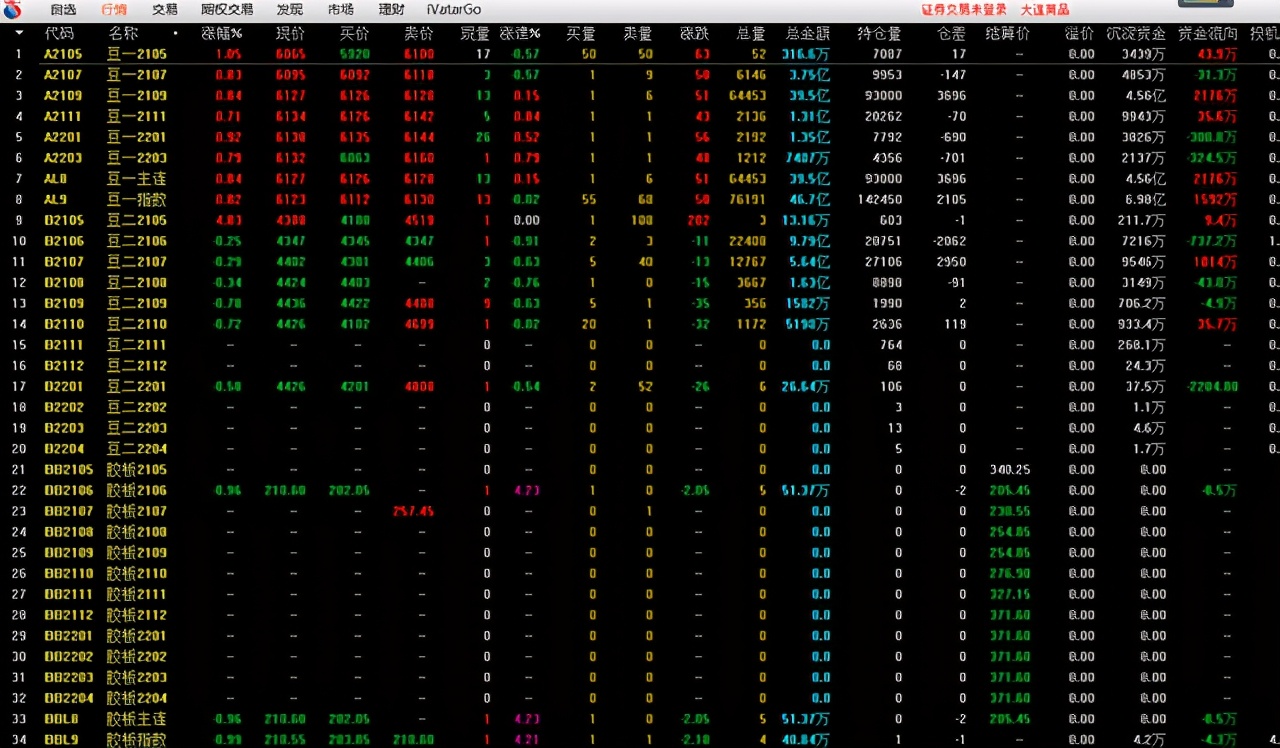This screenshot has width=1280, height=748.
Task: Select the 胶板2110 name cell
Action: click(x=137, y=573)
